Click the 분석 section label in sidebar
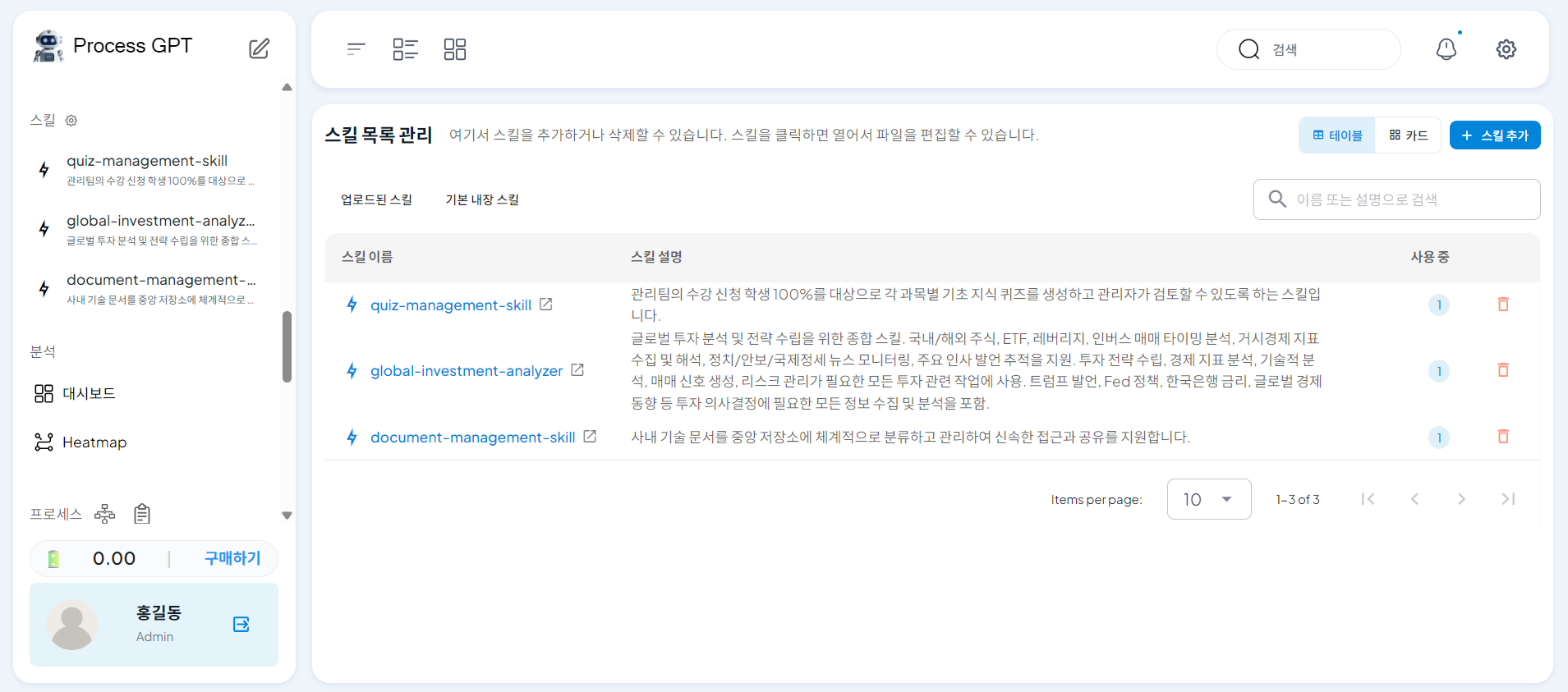Screen dimensions: 1568x692 coord(43,351)
